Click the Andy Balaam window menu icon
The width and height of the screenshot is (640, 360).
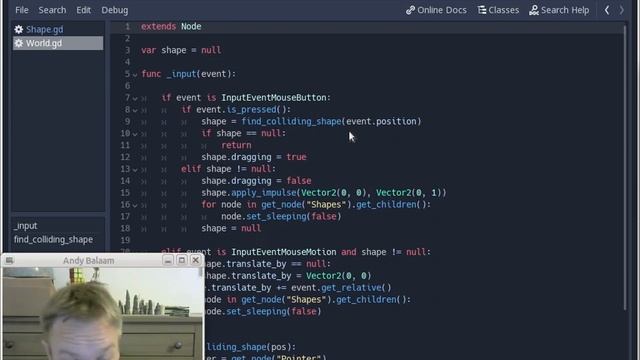tap(9, 260)
